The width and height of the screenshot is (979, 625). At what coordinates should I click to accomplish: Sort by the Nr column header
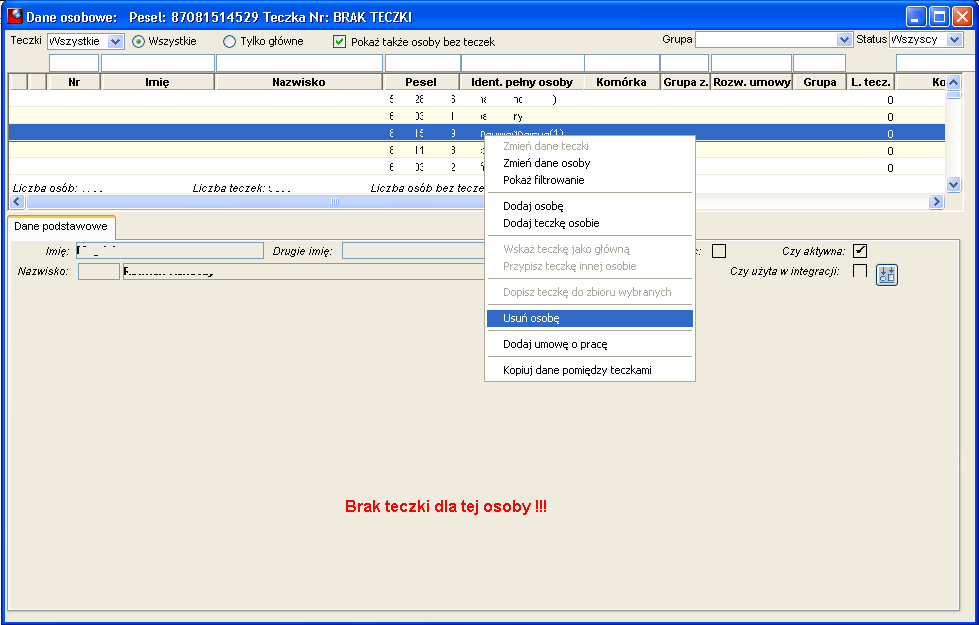click(74, 82)
